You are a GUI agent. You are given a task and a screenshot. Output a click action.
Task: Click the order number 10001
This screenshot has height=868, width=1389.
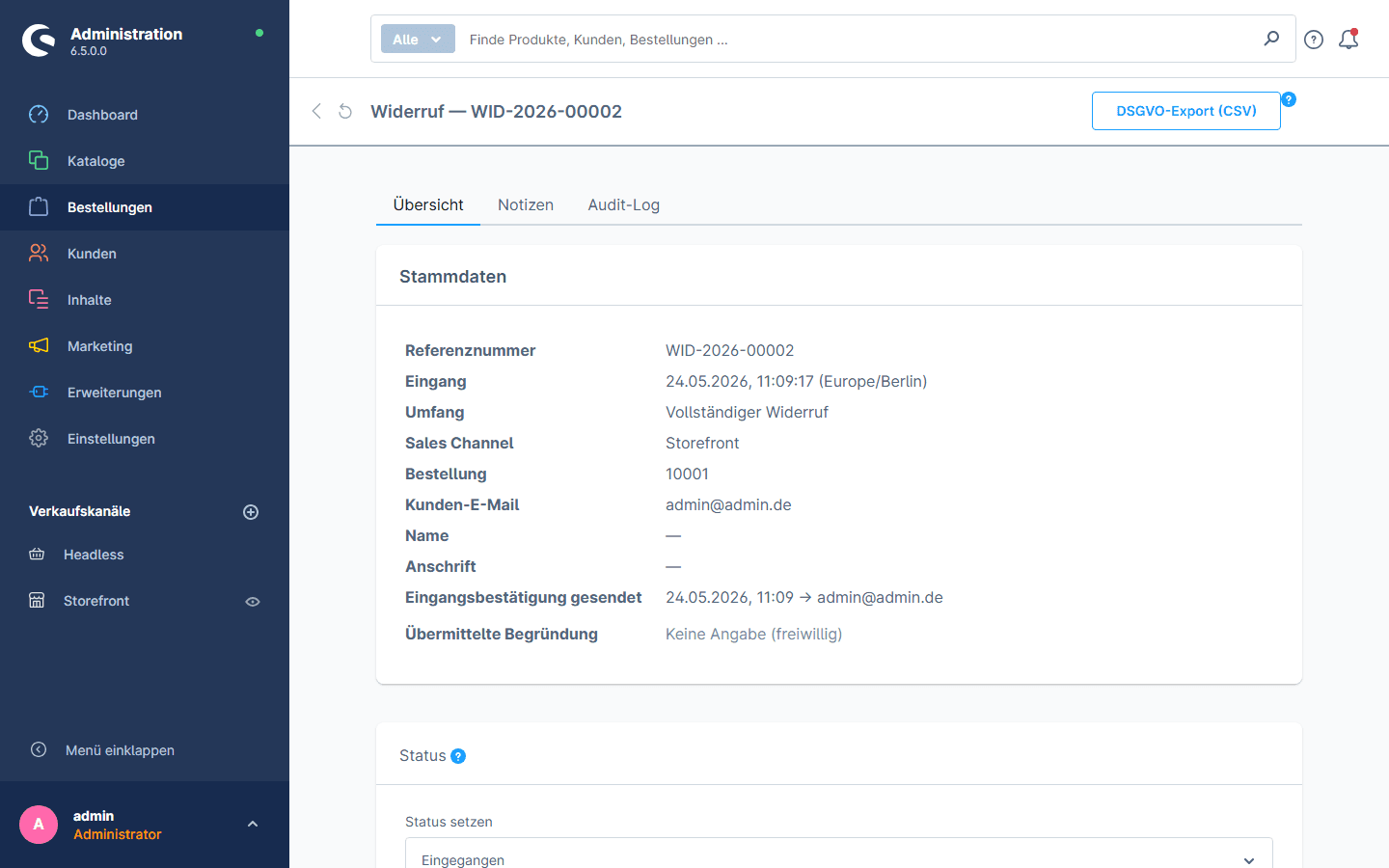click(x=687, y=474)
